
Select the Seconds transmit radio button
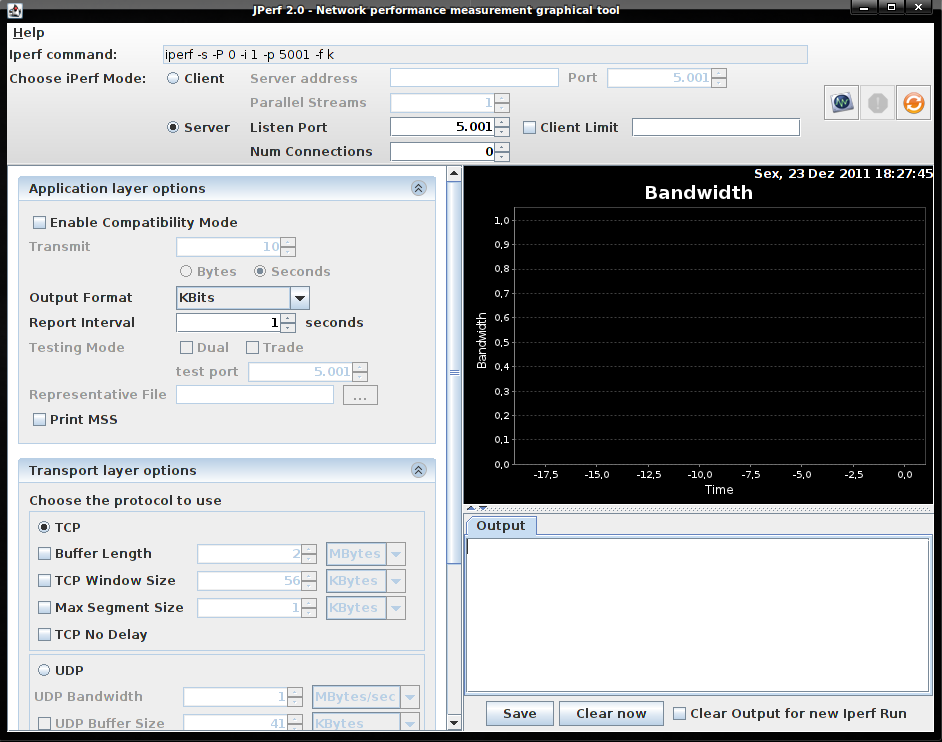pos(260,272)
